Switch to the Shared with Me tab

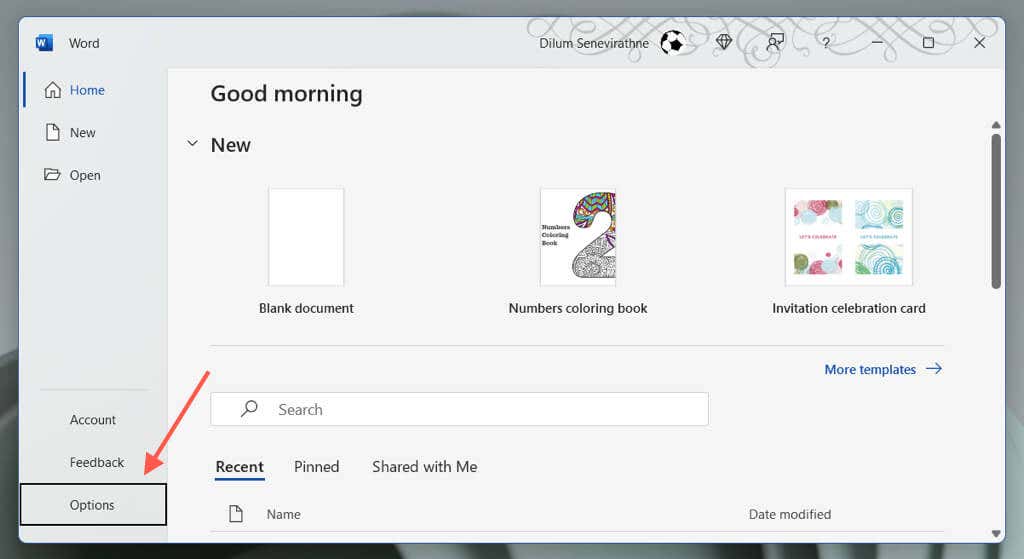tap(424, 466)
